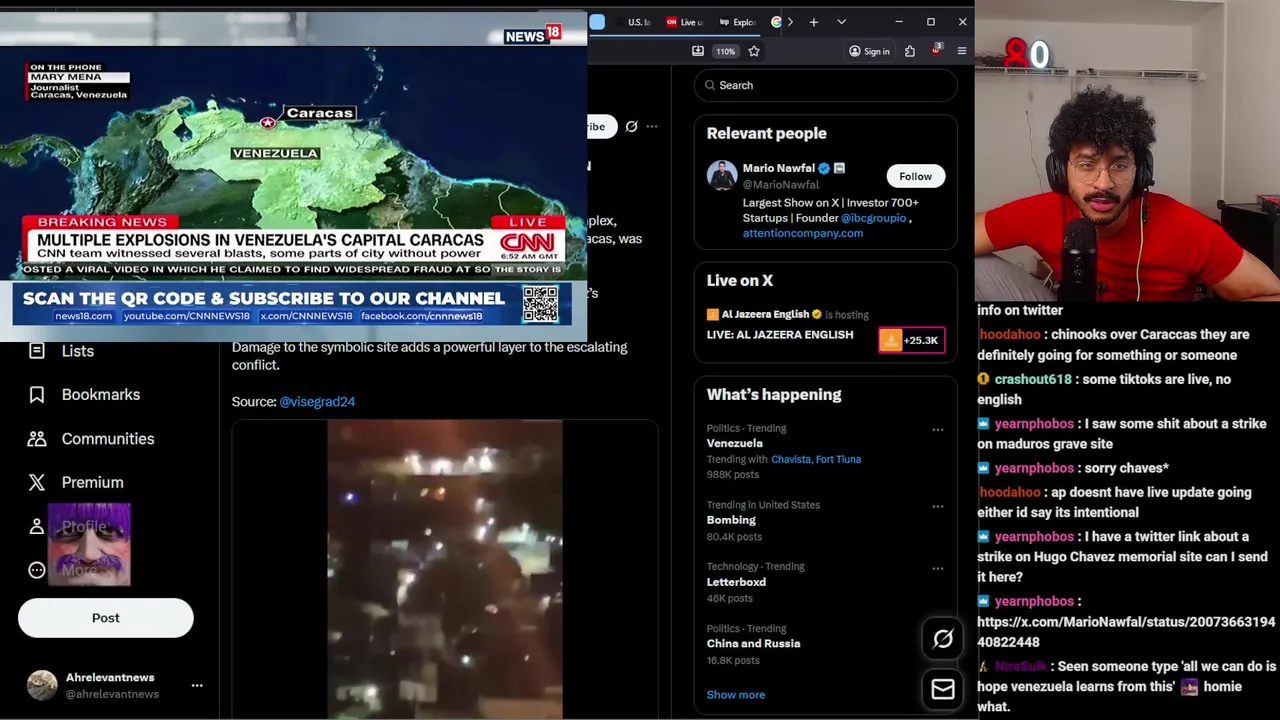
Task: Open the Mario Nawfal profile name
Action: click(x=778, y=168)
